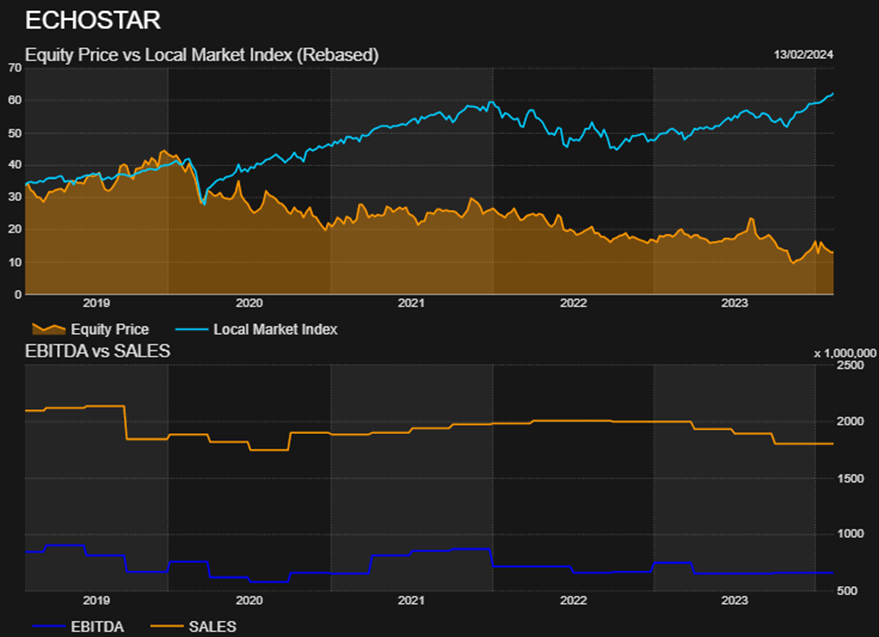Toggle the SALES legend entry
The image size is (879, 637).
(x=193, y=626)
